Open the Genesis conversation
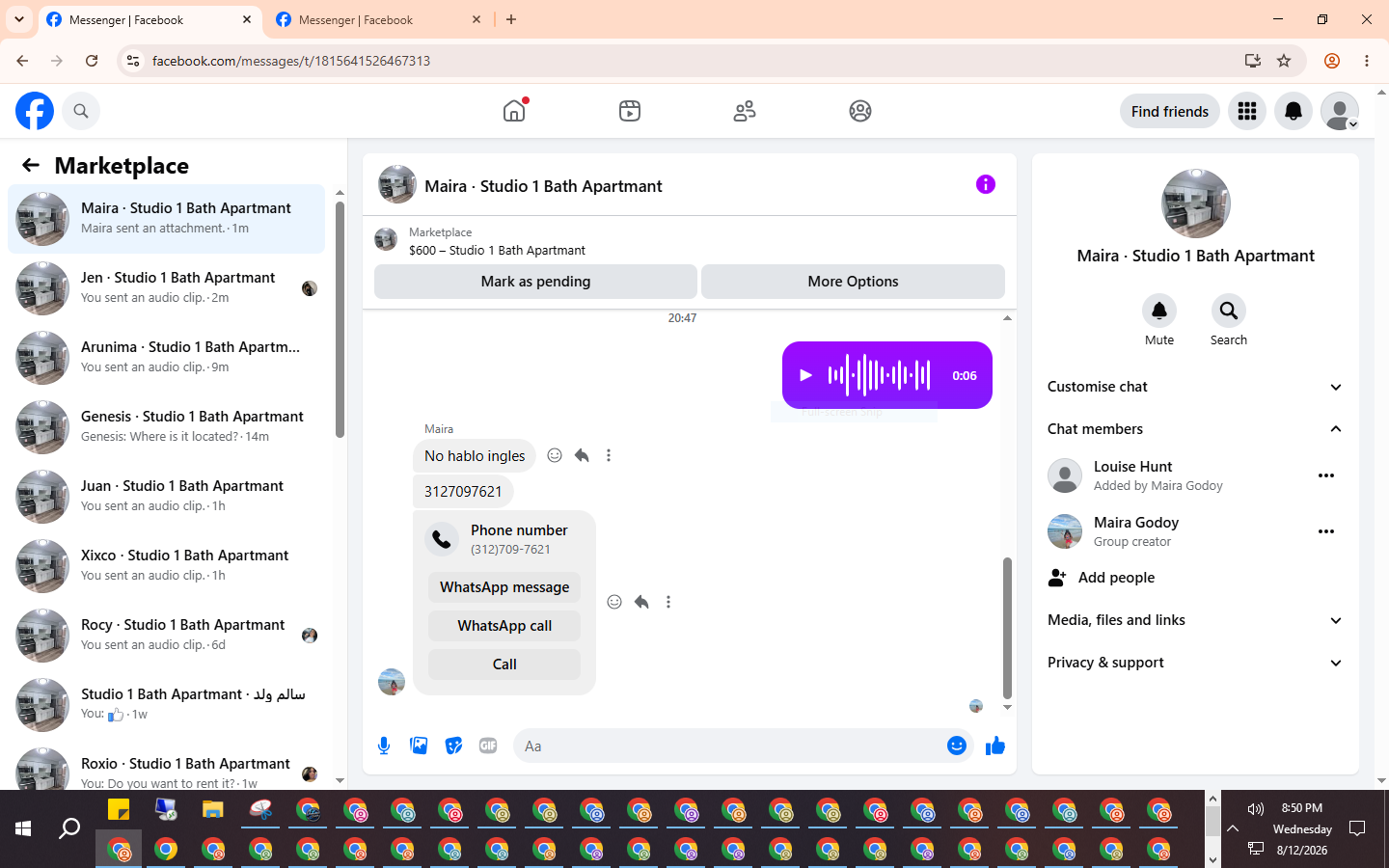 tap(166, 427)
